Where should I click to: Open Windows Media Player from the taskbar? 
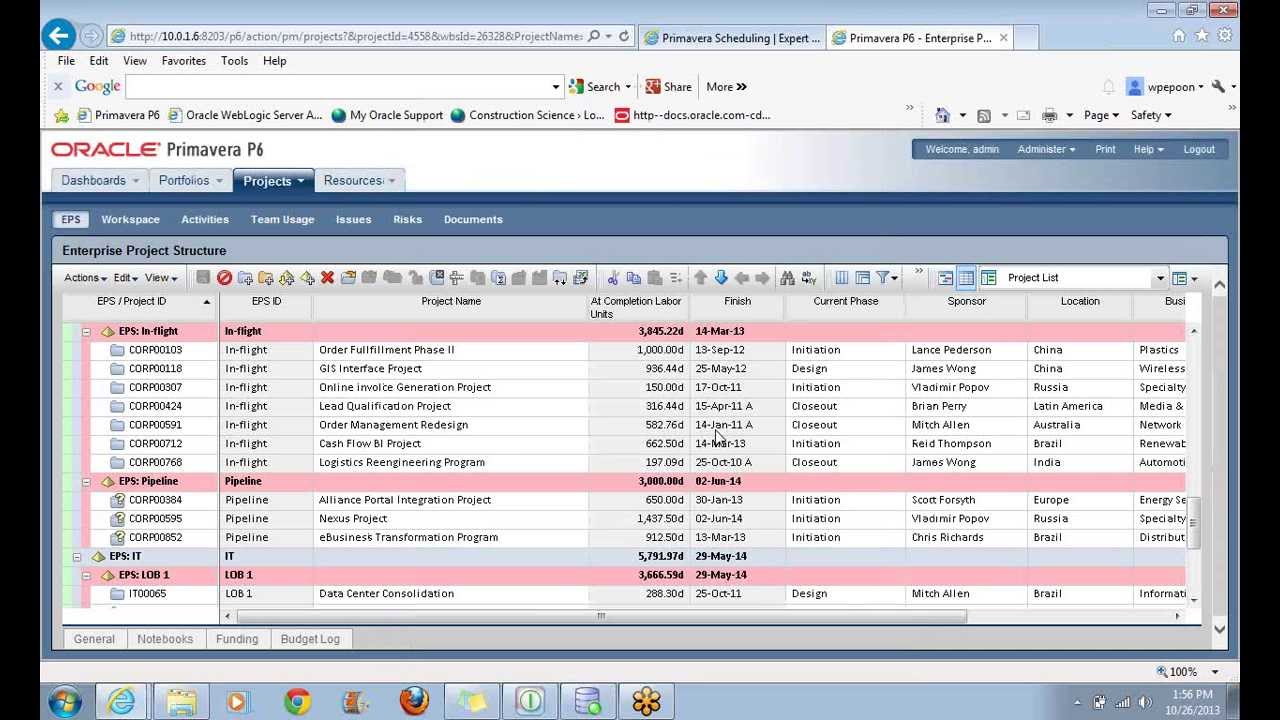click(238, 701)
